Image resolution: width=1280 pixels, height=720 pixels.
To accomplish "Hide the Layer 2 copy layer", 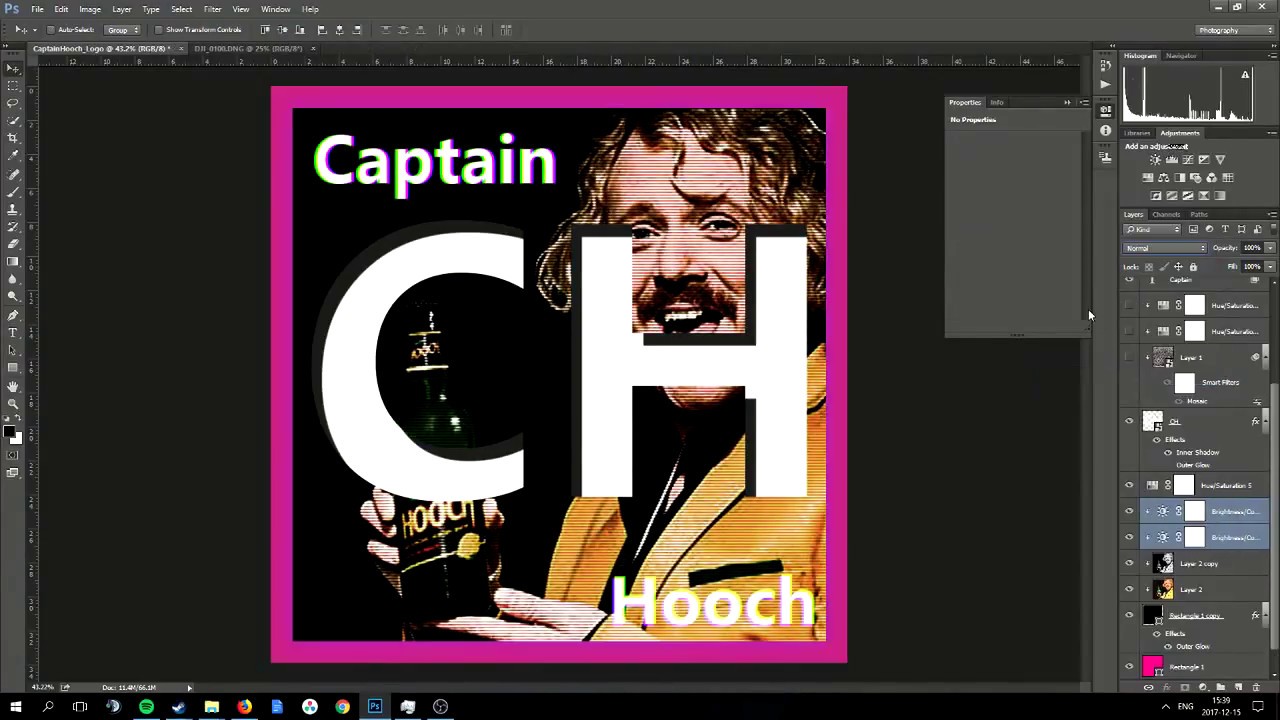I will (x=1130, y=563).
